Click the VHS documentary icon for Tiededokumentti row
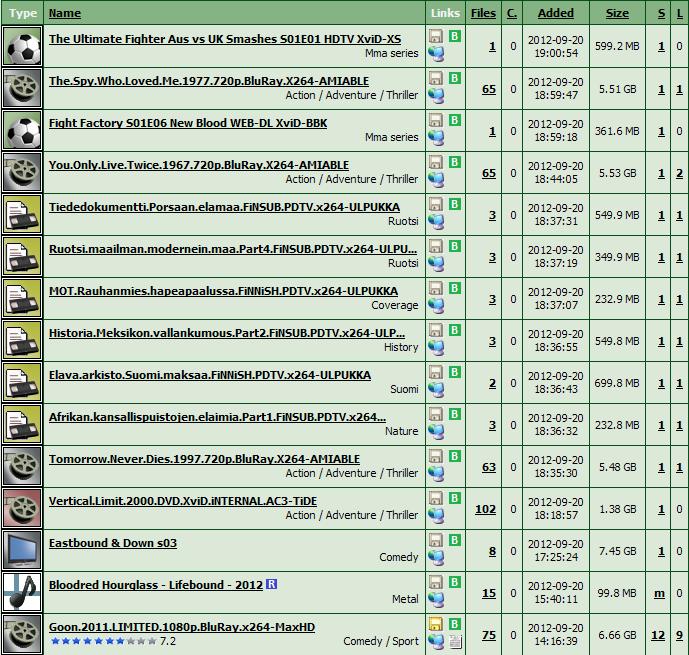 [22, 214]
